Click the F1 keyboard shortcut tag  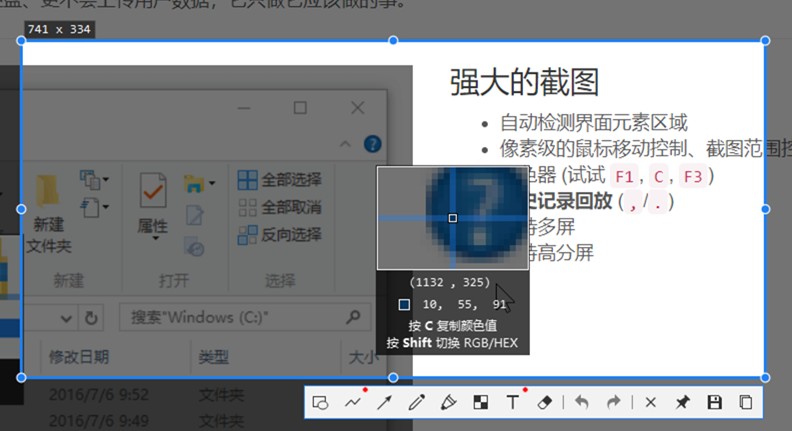point(624,176)
